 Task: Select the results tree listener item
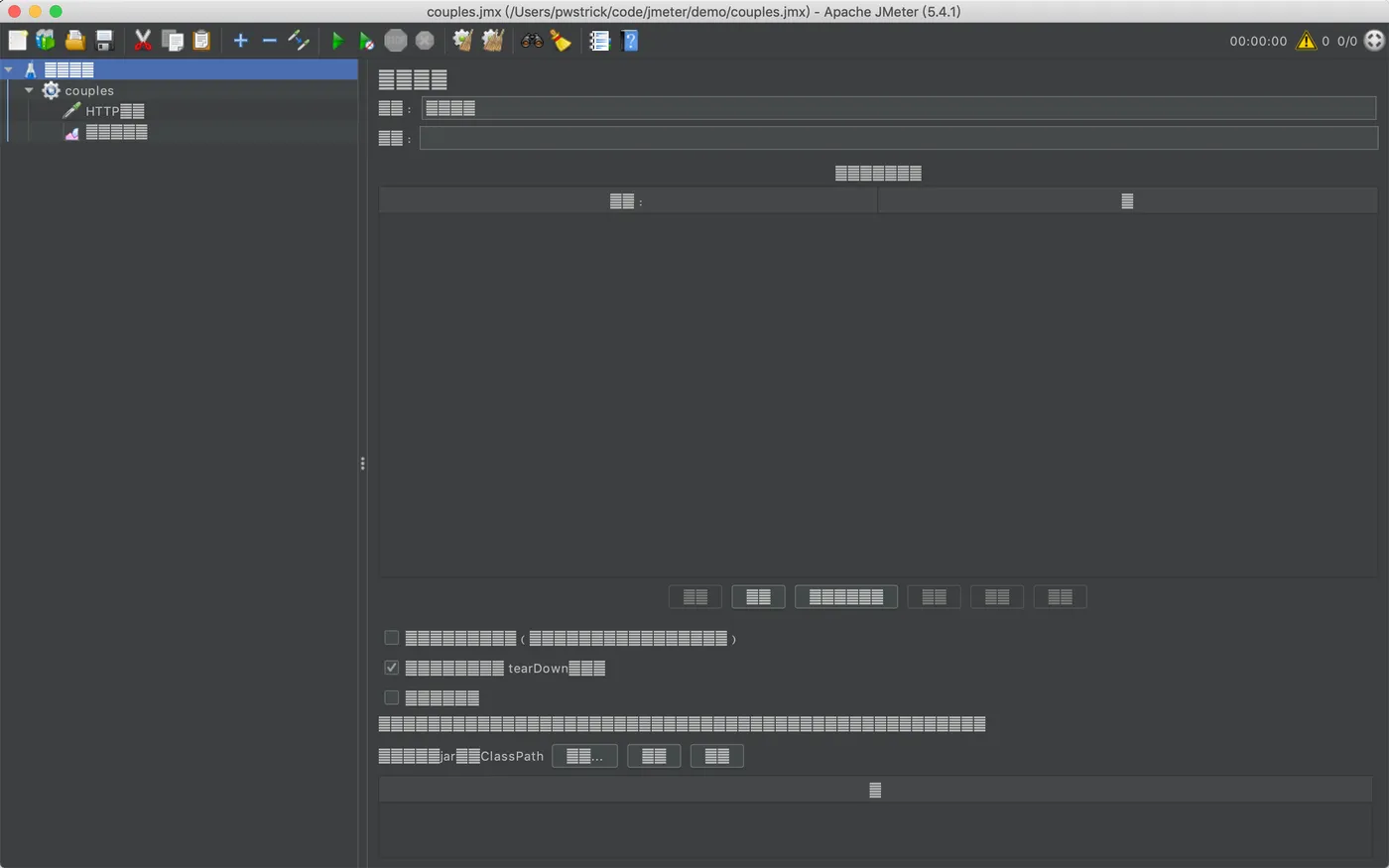(x=116, y=132)
